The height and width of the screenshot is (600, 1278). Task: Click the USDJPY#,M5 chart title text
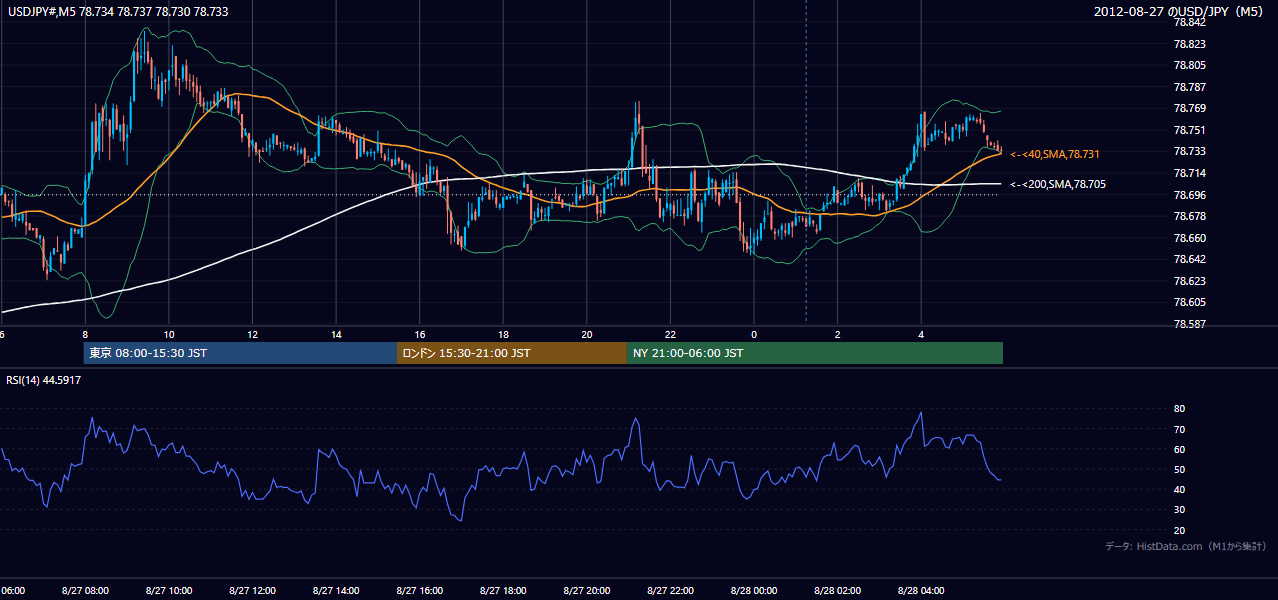117,12
